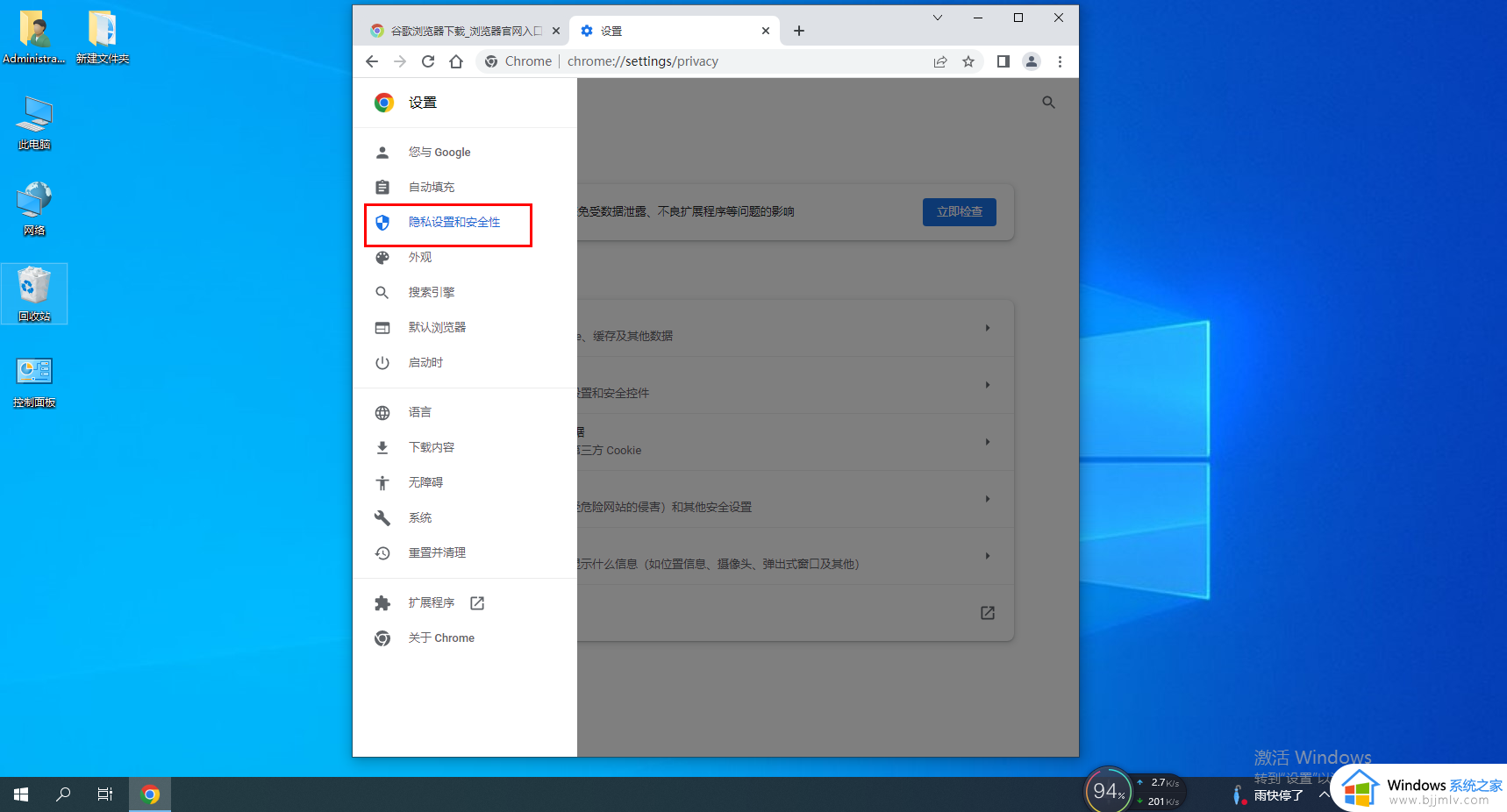This screenshot has width=1507, height=812.
Task: Open the three-dot Chrome menu
Action: (1060, 61)
